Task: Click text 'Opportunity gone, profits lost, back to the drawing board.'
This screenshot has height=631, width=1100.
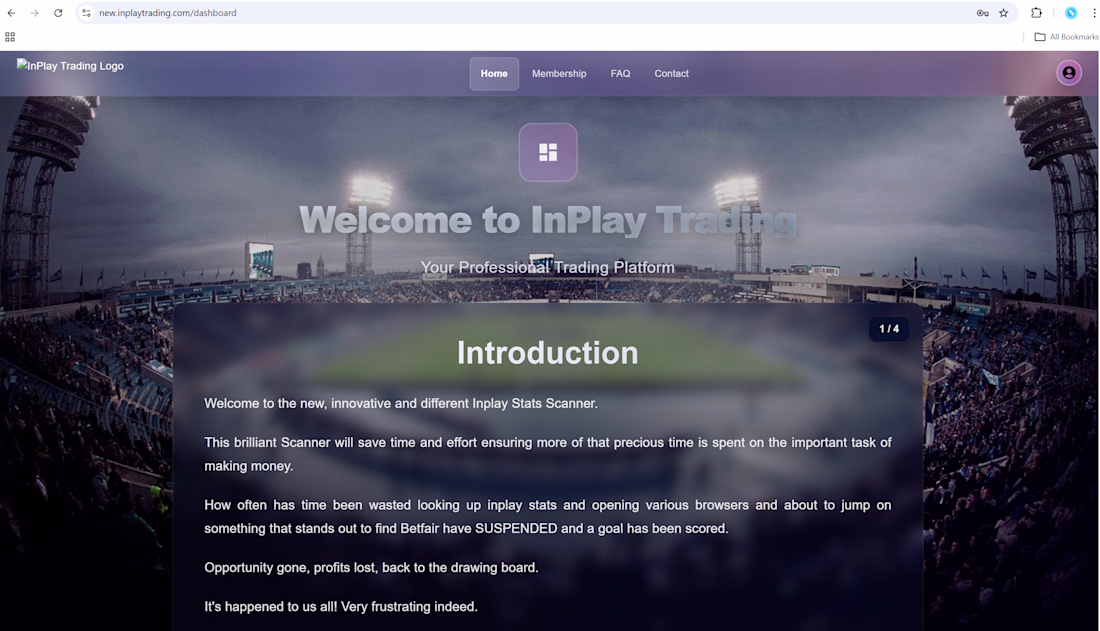Action: [371, 567]
